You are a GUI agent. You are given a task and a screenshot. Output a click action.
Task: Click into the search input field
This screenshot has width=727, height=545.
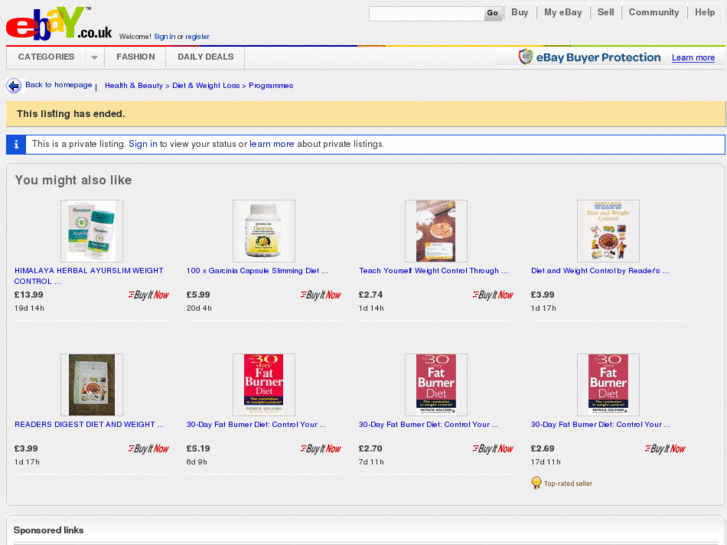coord(427,13)
